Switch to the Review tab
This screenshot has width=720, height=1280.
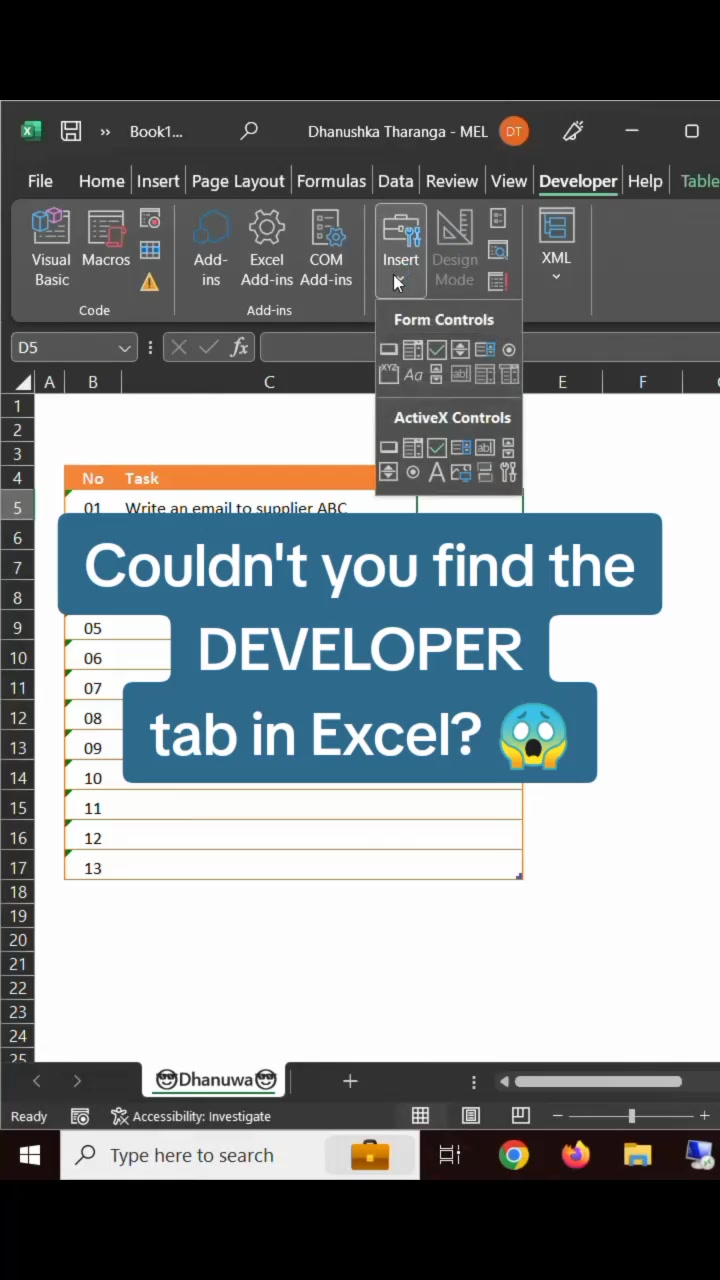click(452, 181)
